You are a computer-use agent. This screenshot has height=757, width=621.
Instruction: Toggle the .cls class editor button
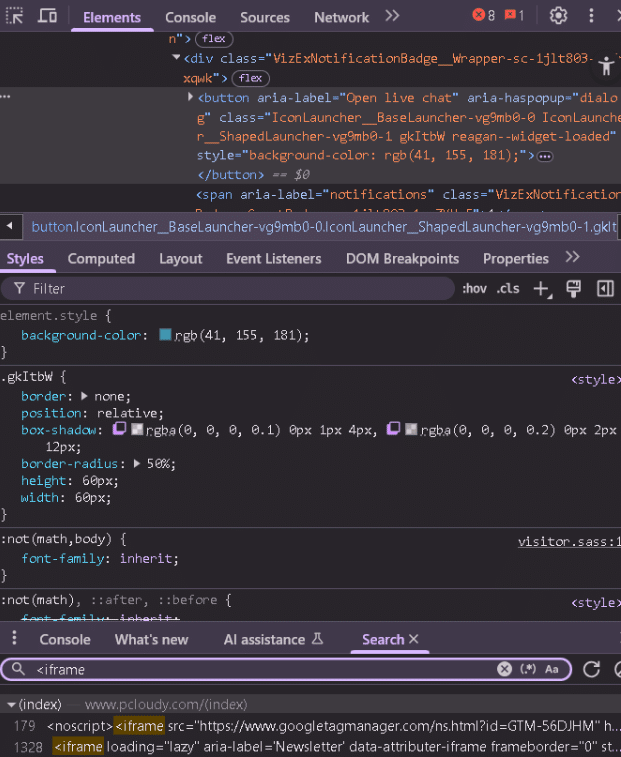pos(508,289)
